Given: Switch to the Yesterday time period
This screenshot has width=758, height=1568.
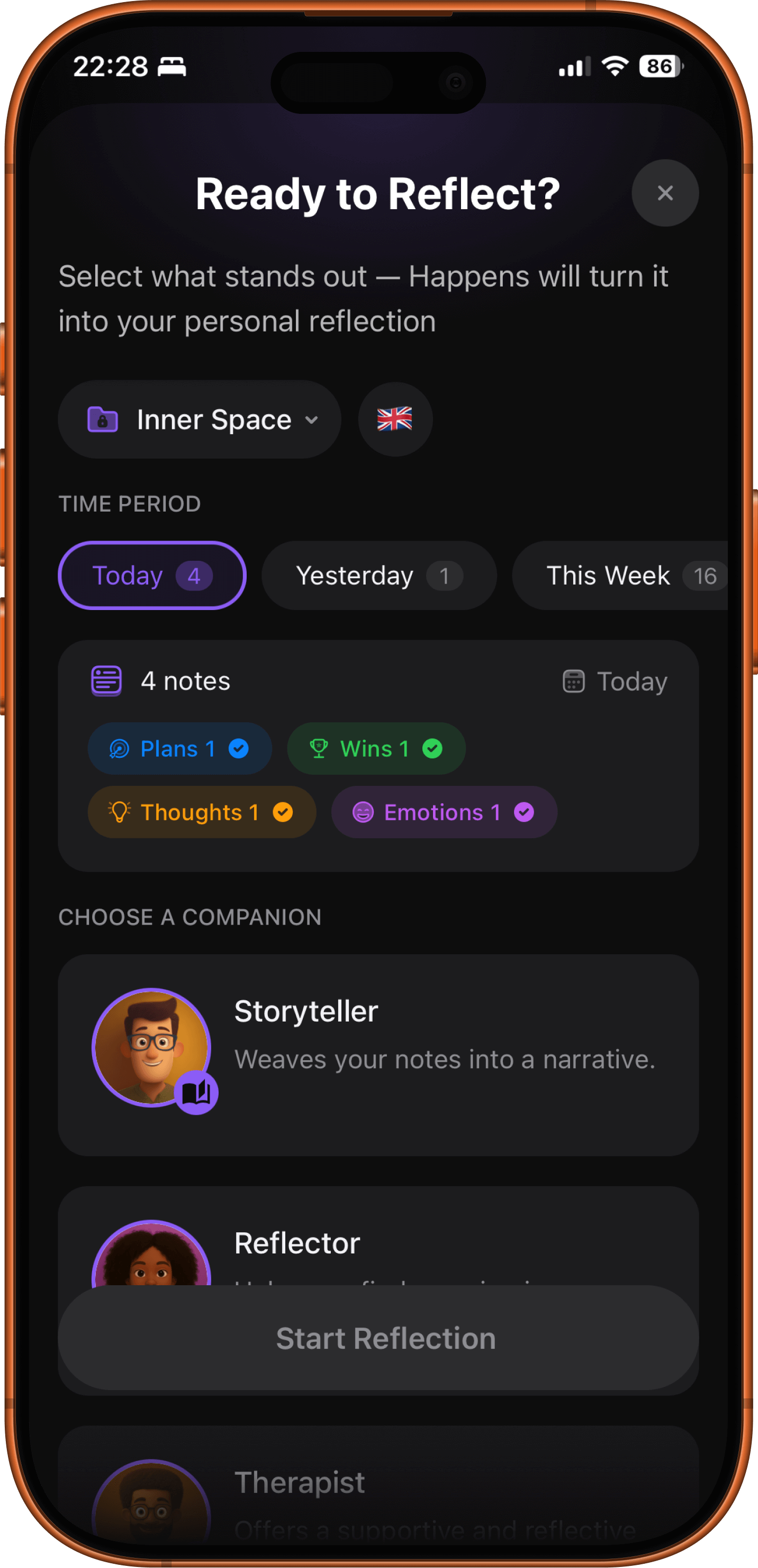Looking at the screenshot, I should click(378, 575).
